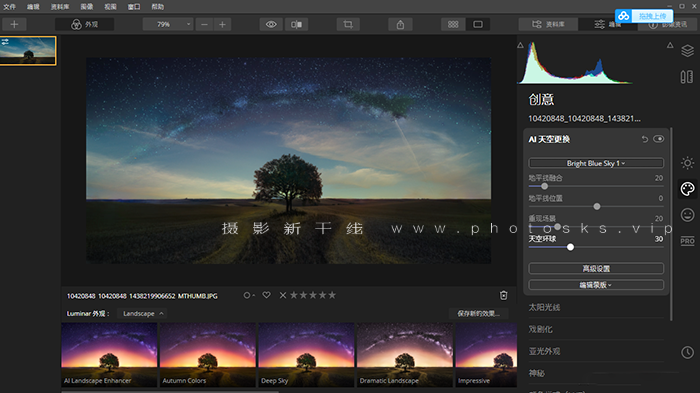Select the Essentials sun icon

pos(688,163)
